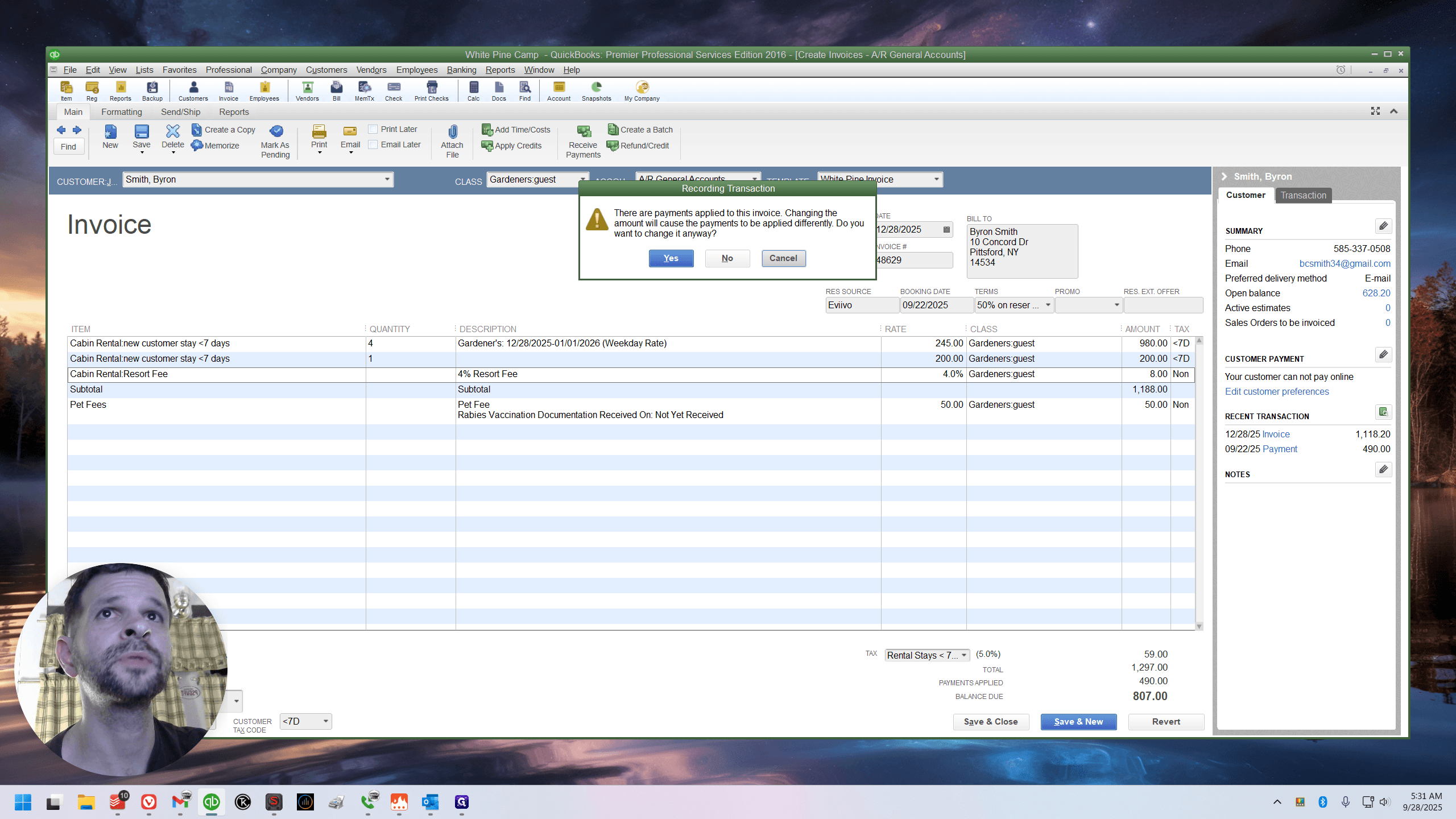Image resolution: width=1456 pixels, height=819 pixels.
Task: Open the Snapshots icon
Action: (597, 91)
